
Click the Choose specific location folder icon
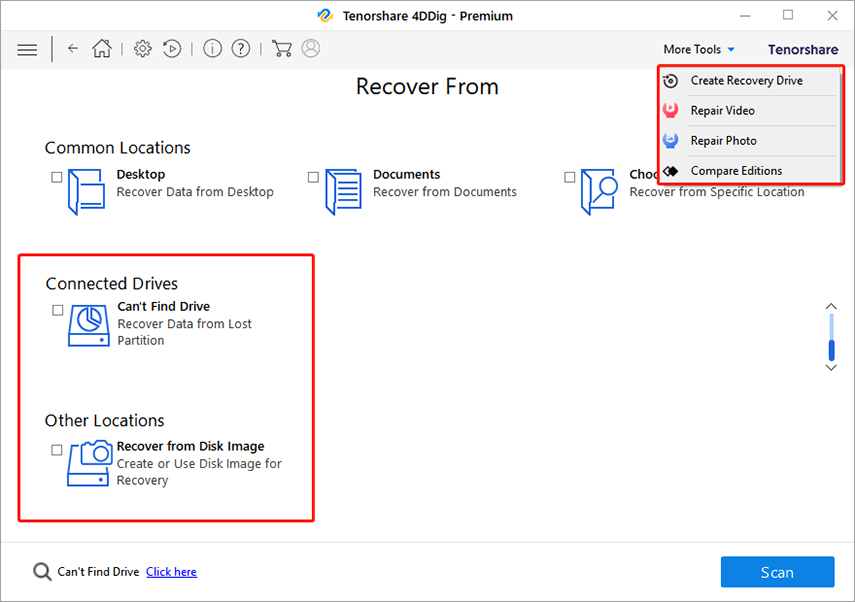599,192
